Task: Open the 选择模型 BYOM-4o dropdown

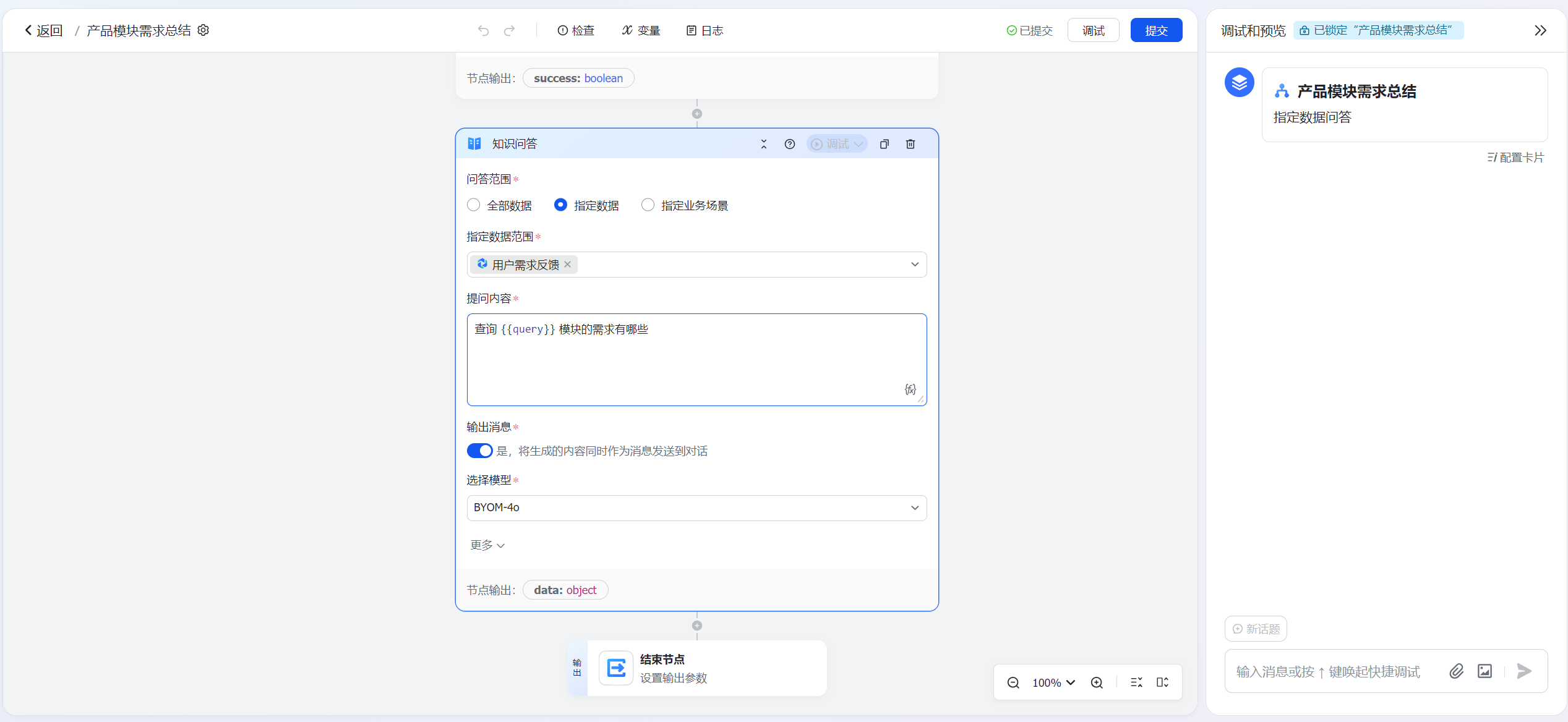Action: [696, 508]
